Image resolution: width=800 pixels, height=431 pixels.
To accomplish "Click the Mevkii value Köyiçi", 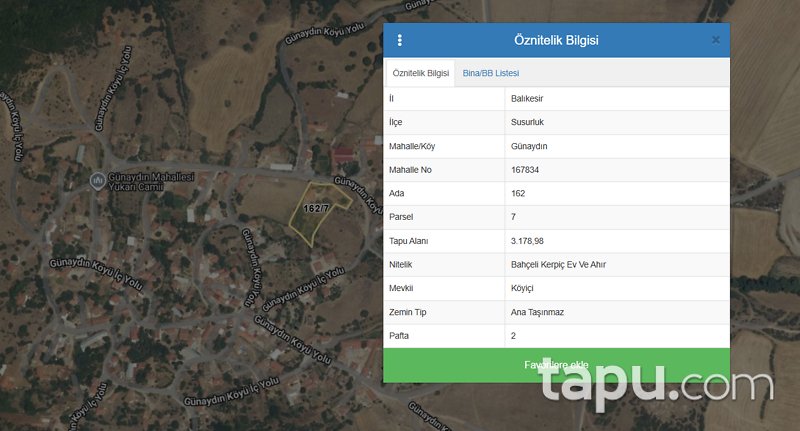I will coord(522,288).
